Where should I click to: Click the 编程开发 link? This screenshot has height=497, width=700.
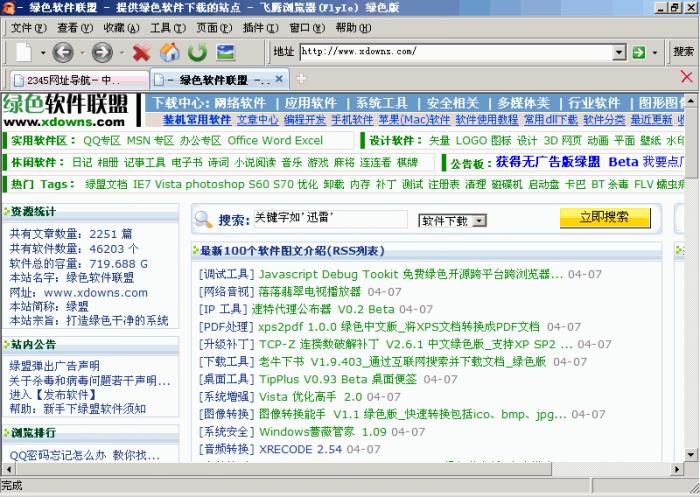coord(305,120)
